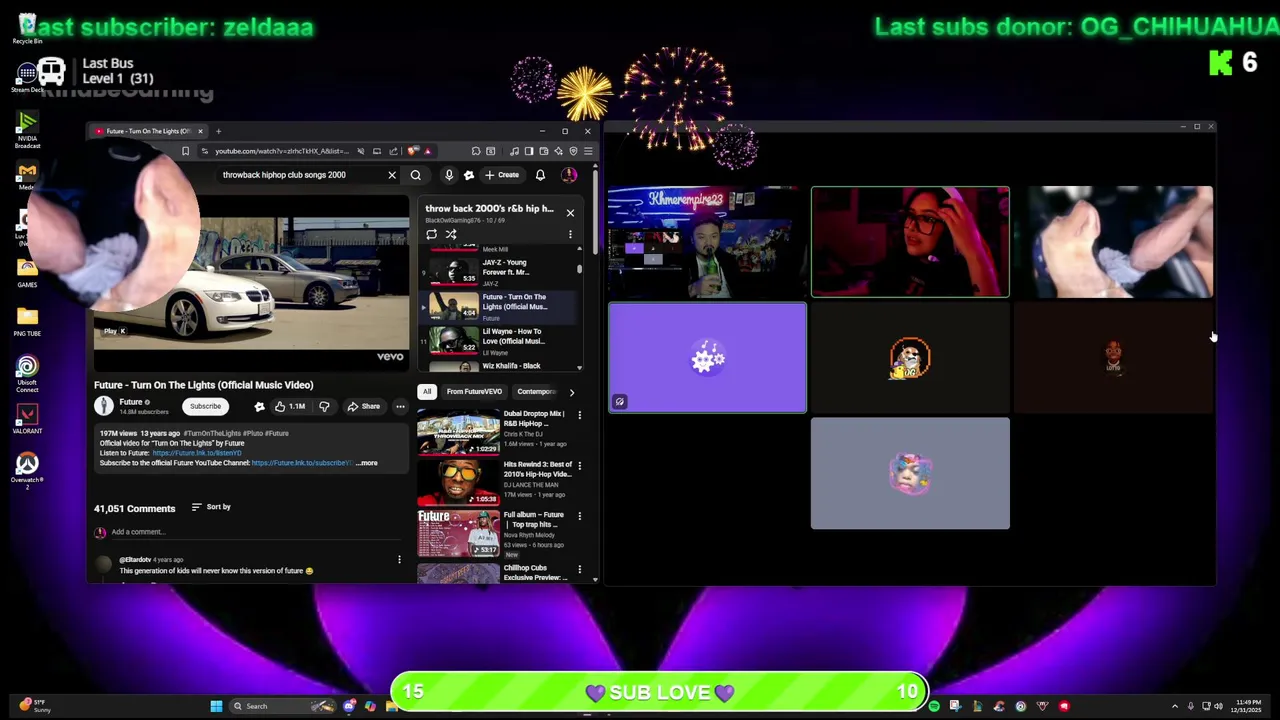This screenshot has height=720, width=1280.
Task: Open the Windows Start menu
Action: tap(216, 706)
